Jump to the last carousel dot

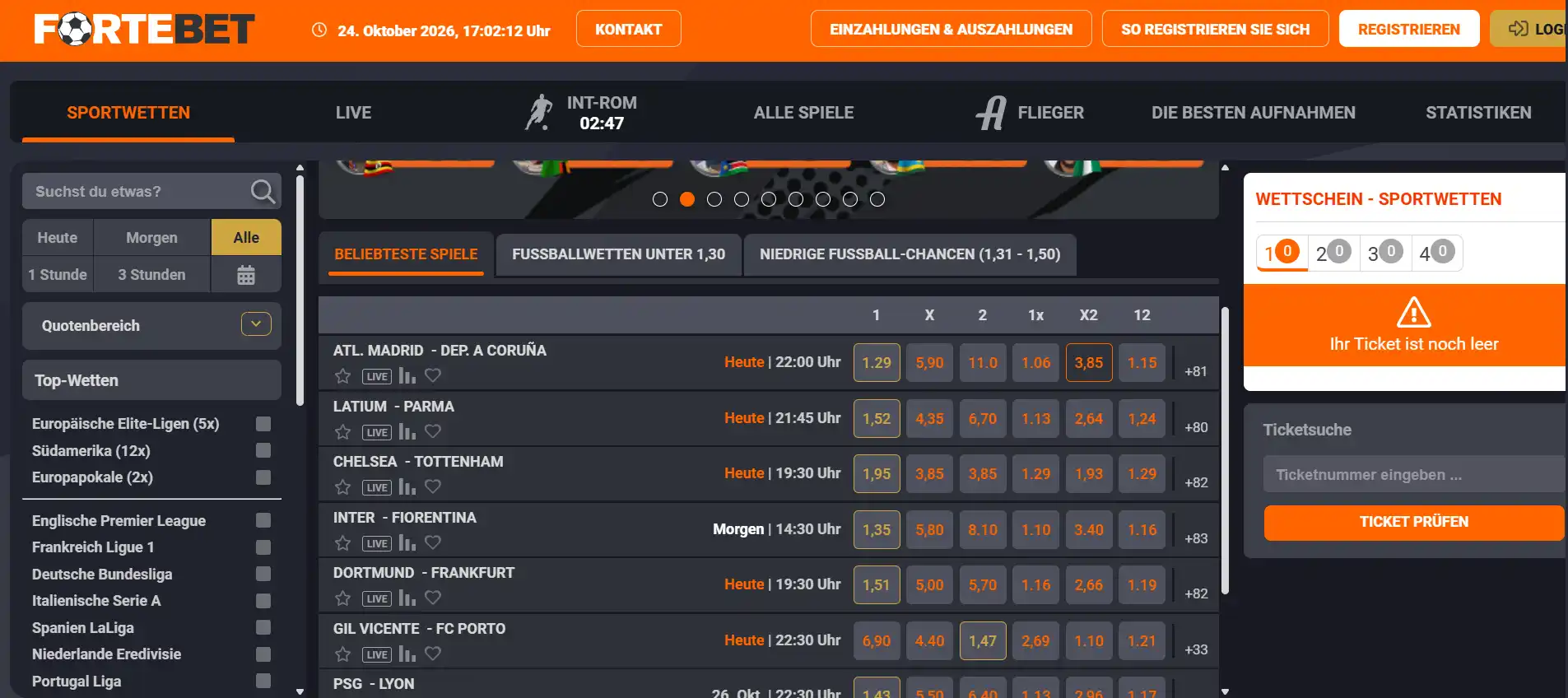(x=877, y=199)
